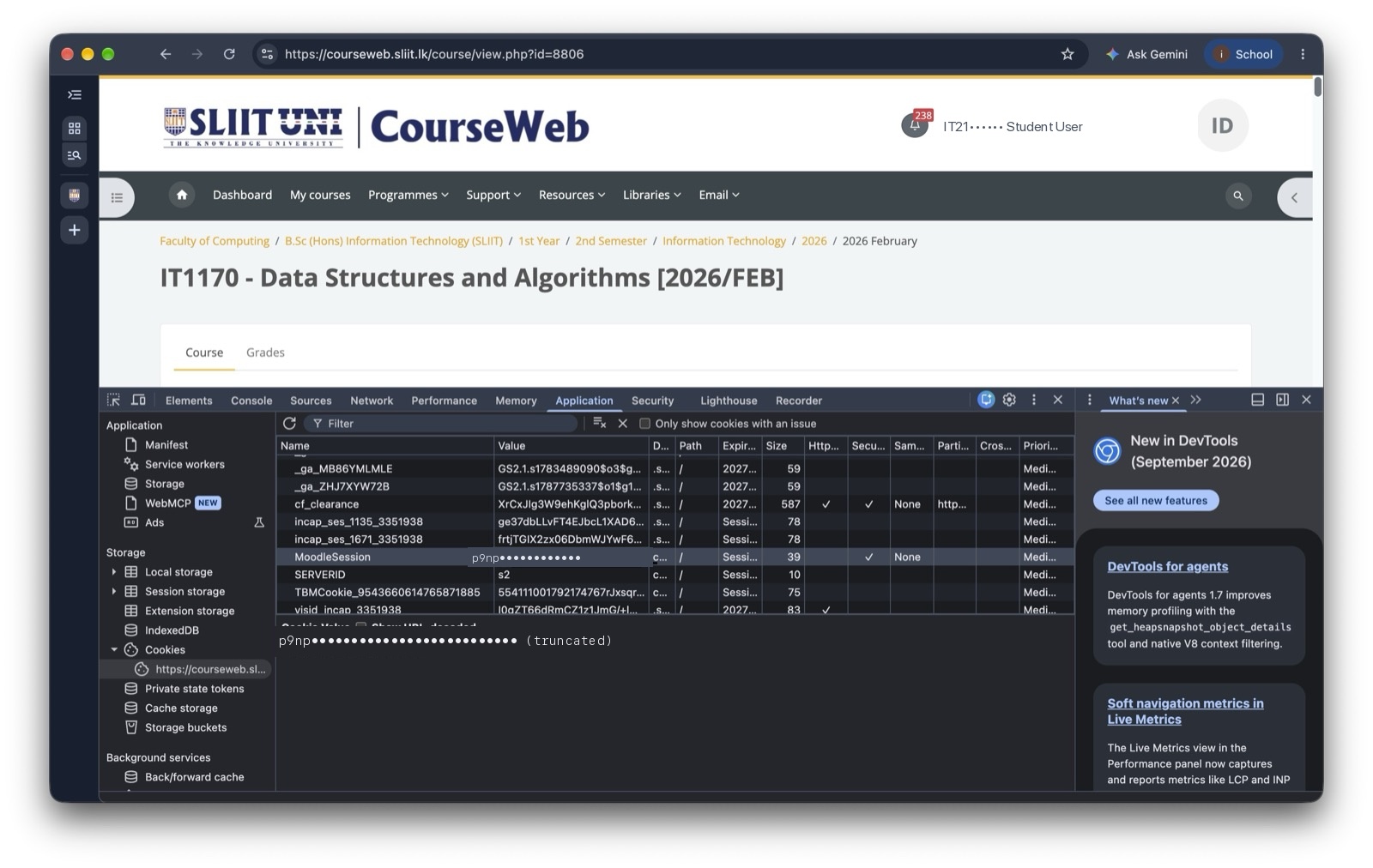Click the DevTools AI assistance icon
Viewport: 1373px width, 868px height.
click(986, 400)
